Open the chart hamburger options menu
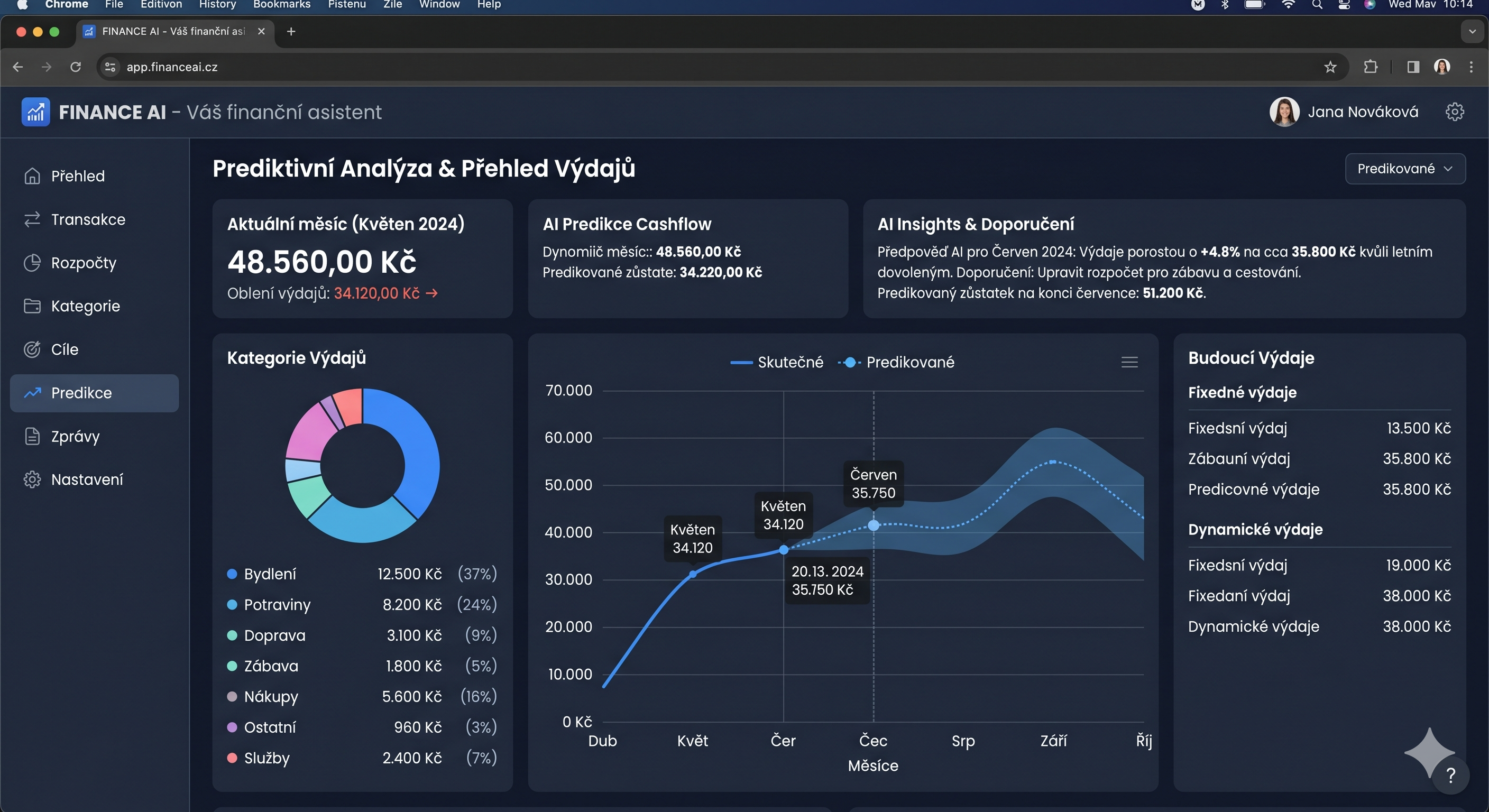 coord(1129,362)
